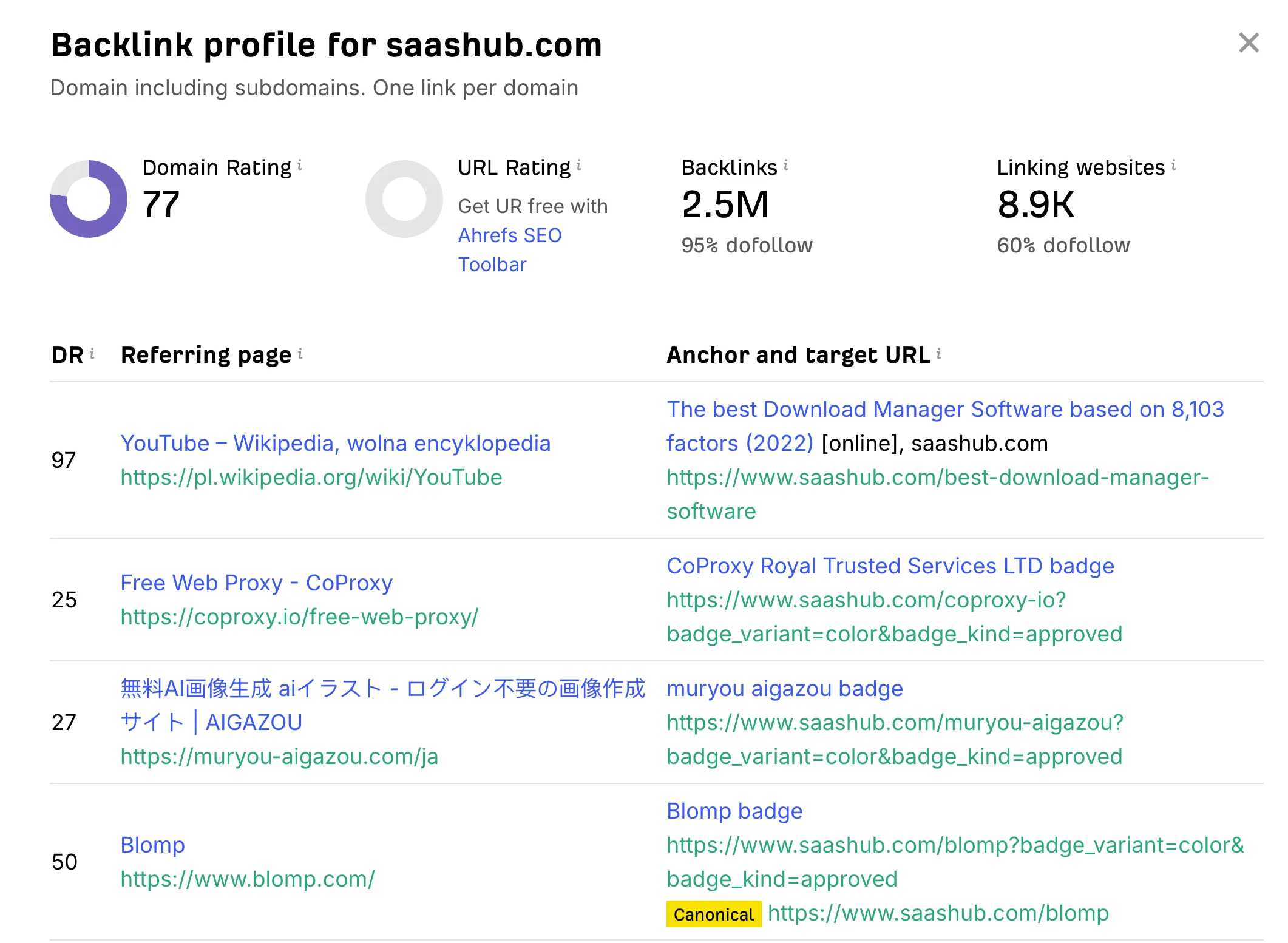The height and width of the screenshot is (943, 1288).
Task: Open the canonical saashub.com/blomp URL
Action: (x=938, y=913)
